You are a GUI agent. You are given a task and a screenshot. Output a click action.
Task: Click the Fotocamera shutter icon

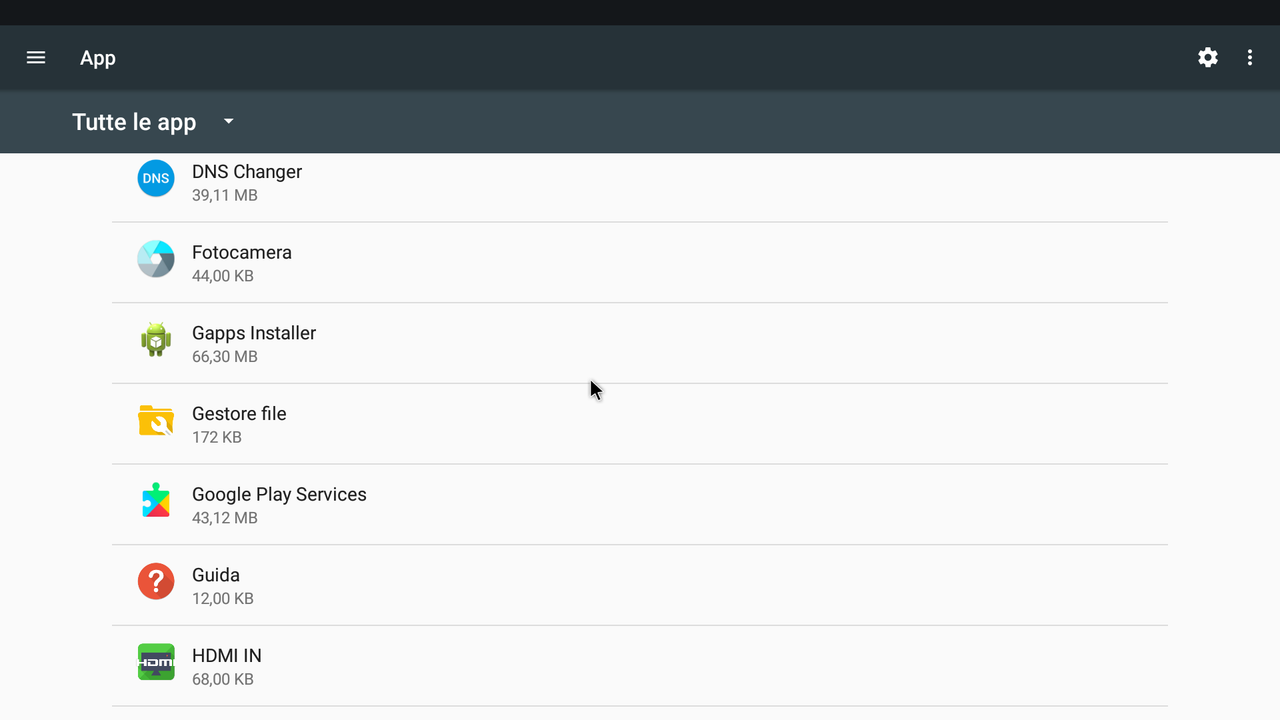tap(156, 259)
